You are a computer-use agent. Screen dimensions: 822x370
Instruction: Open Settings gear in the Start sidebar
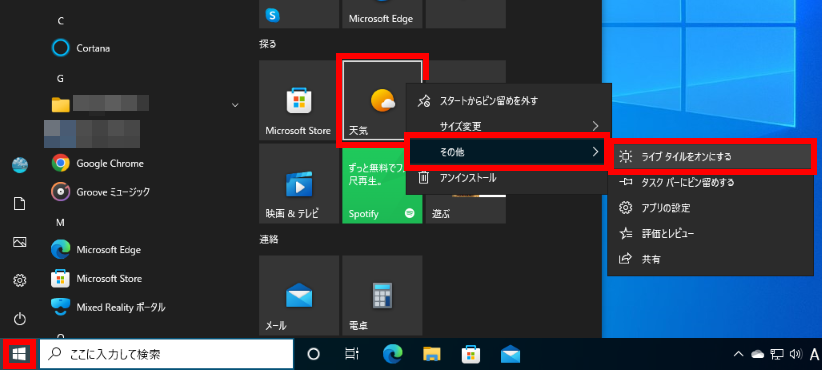(19, 281)
